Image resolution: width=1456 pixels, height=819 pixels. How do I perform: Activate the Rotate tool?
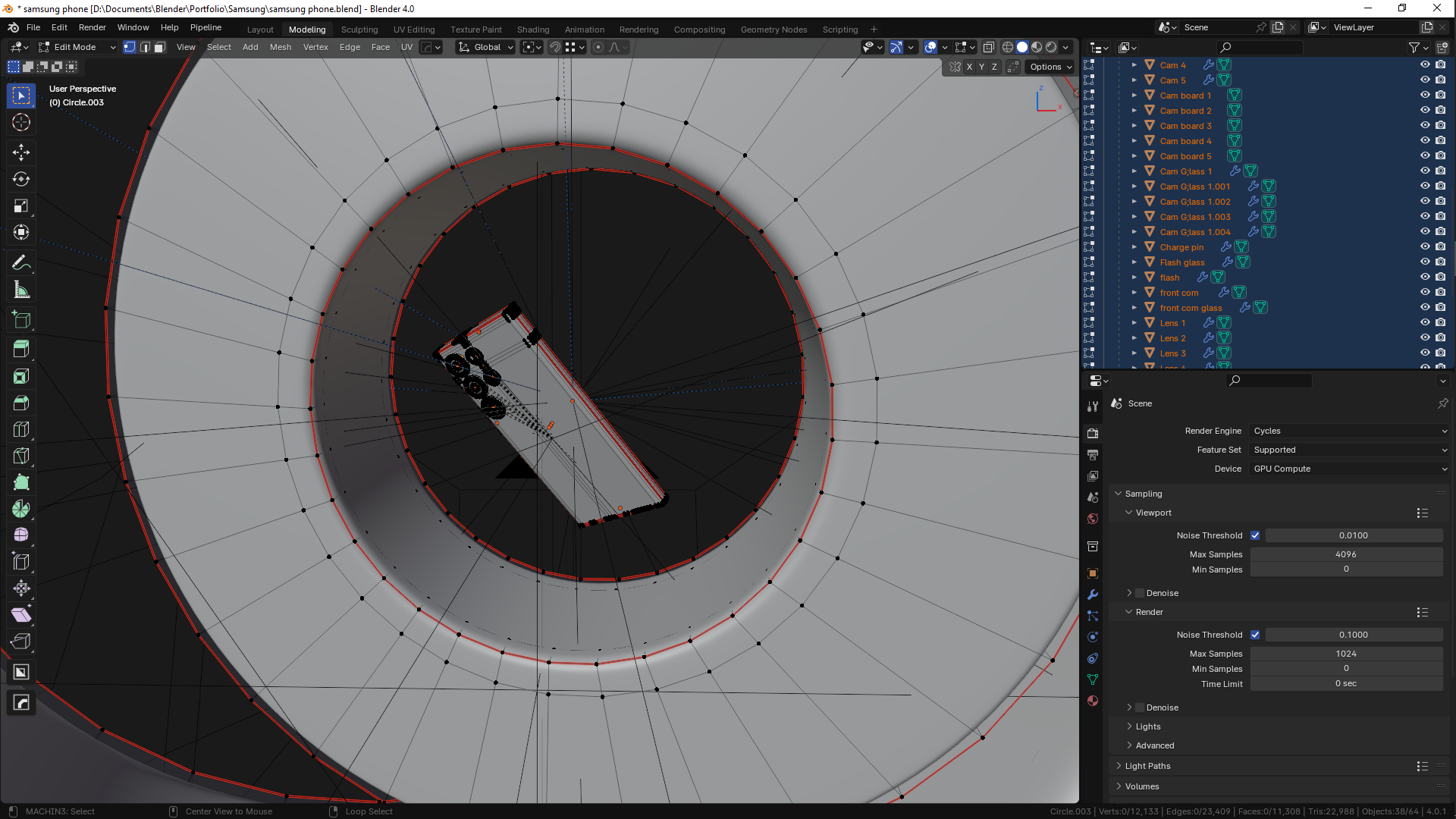click(21, 179)
